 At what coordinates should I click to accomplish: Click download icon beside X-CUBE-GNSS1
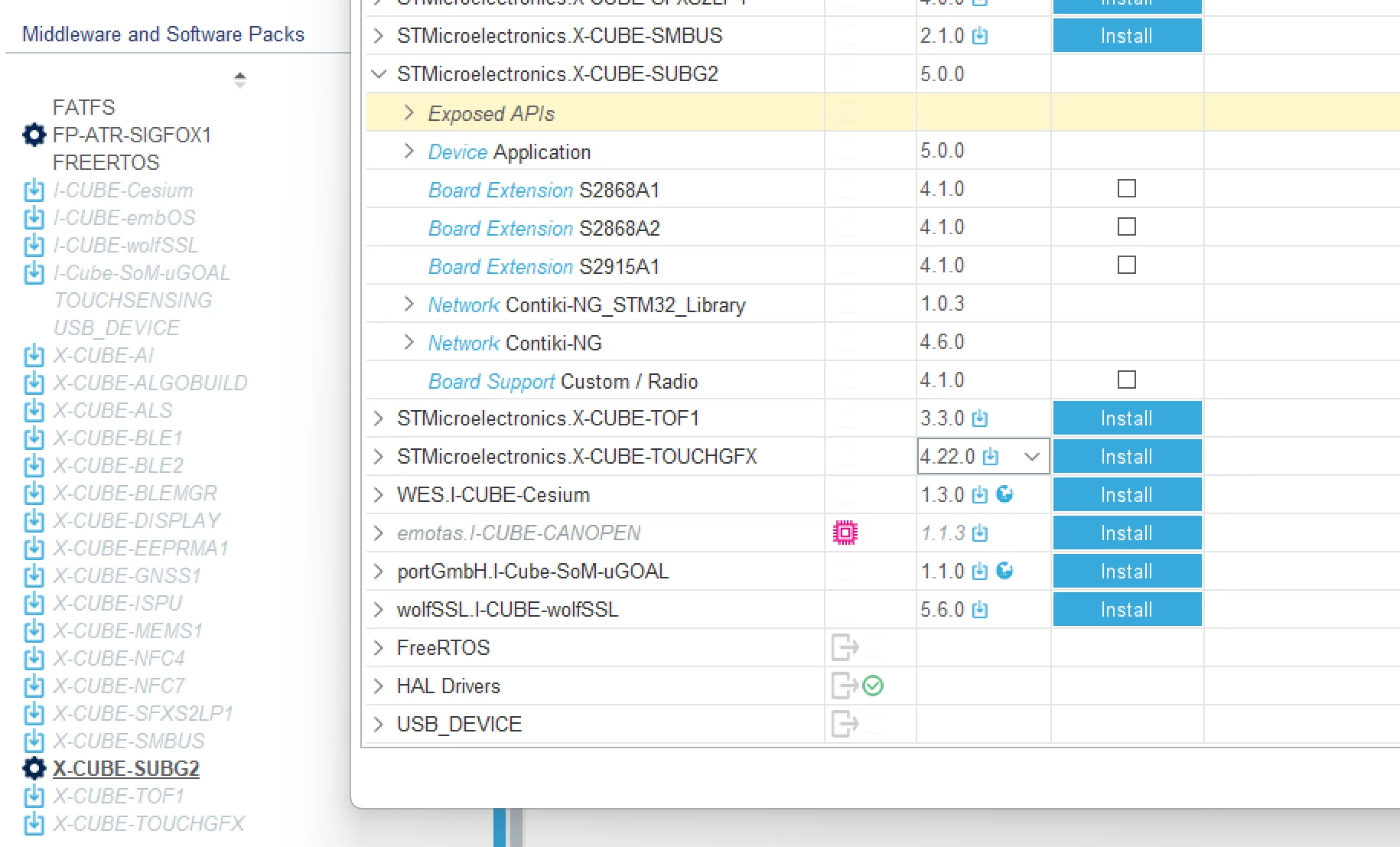point(34,575)
